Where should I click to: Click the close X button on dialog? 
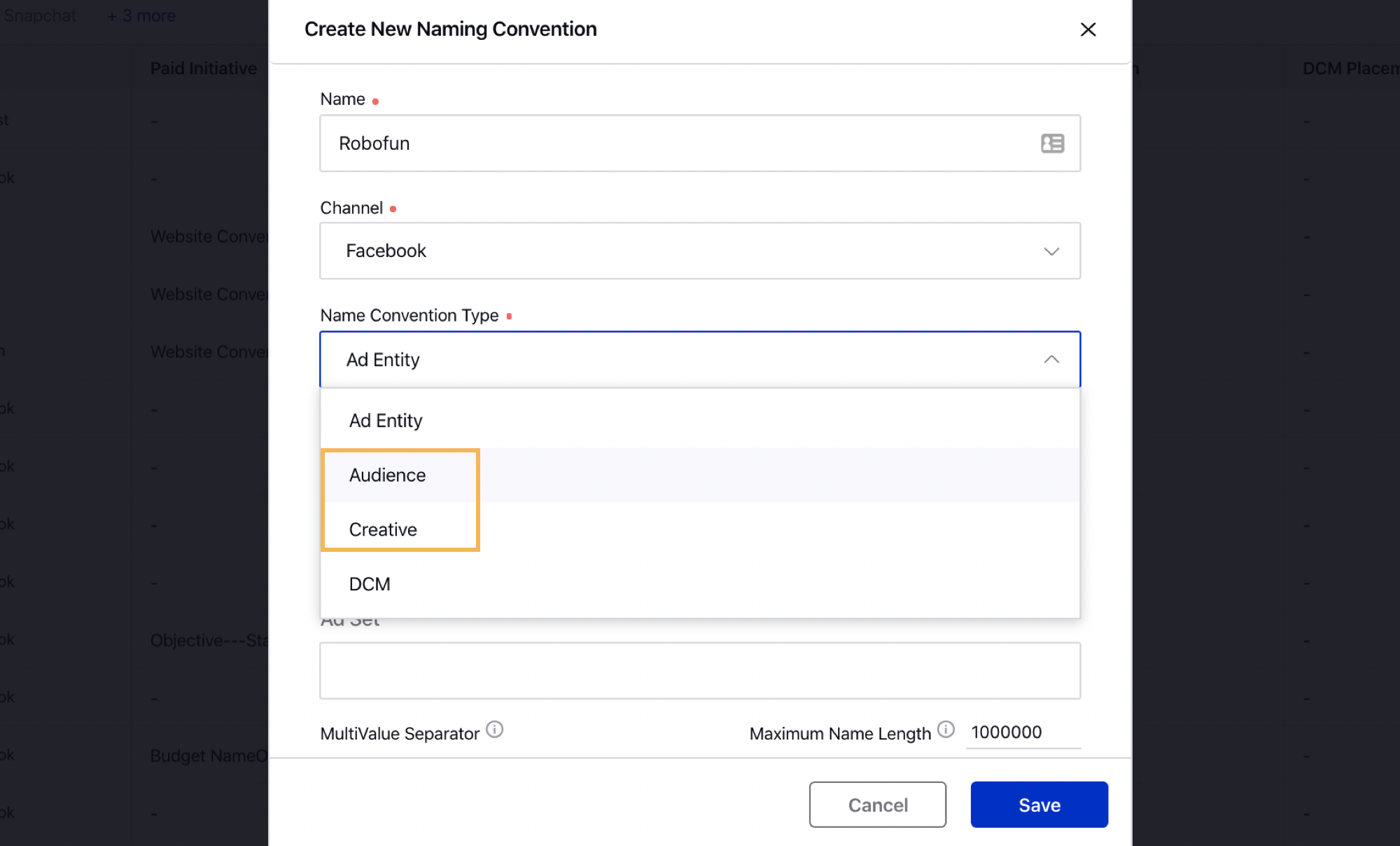click(x=1088, y=28)
